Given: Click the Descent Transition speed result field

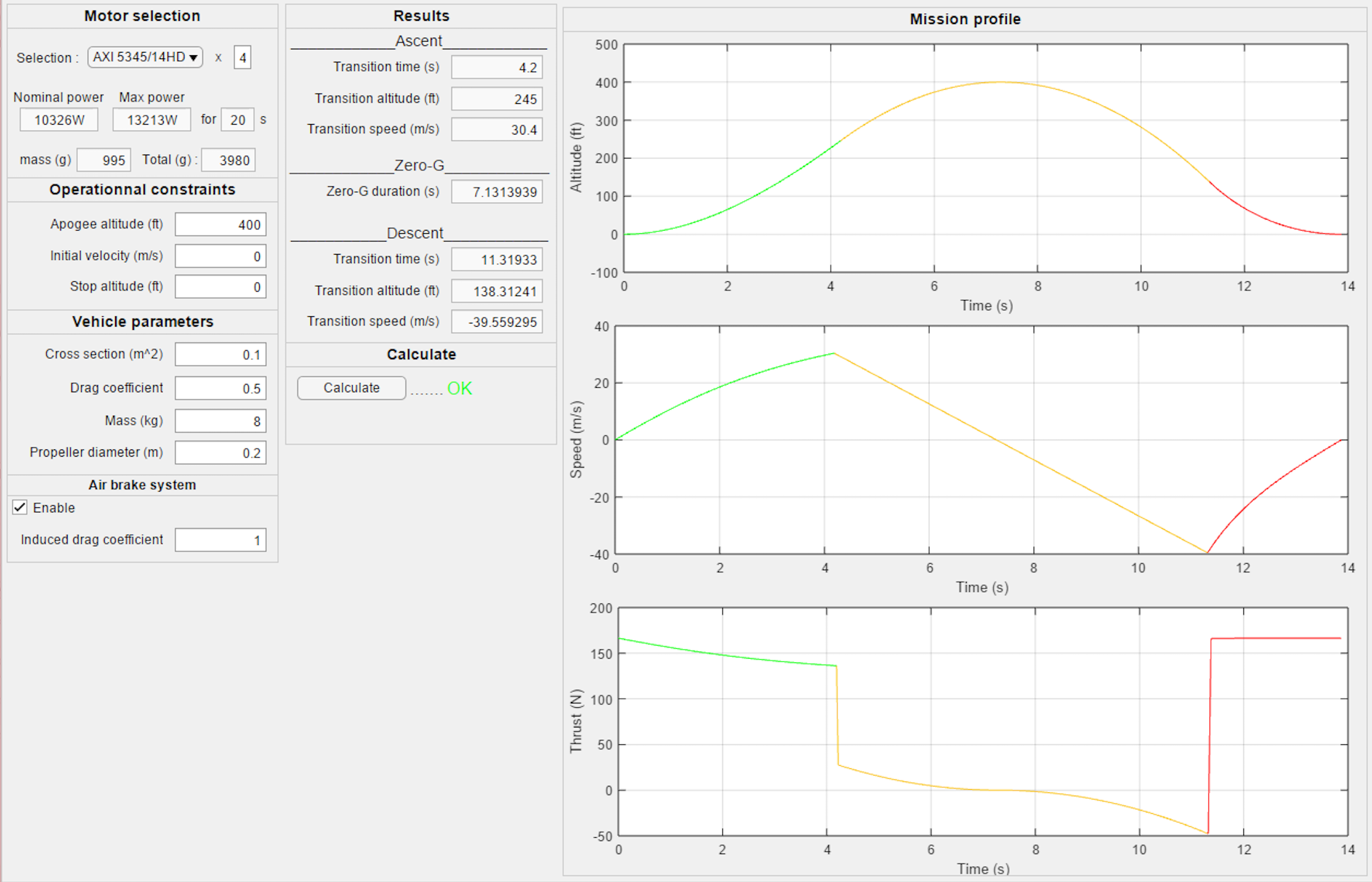Looking at the screenshot, I should pyautogui.click(x=497, y=322).
